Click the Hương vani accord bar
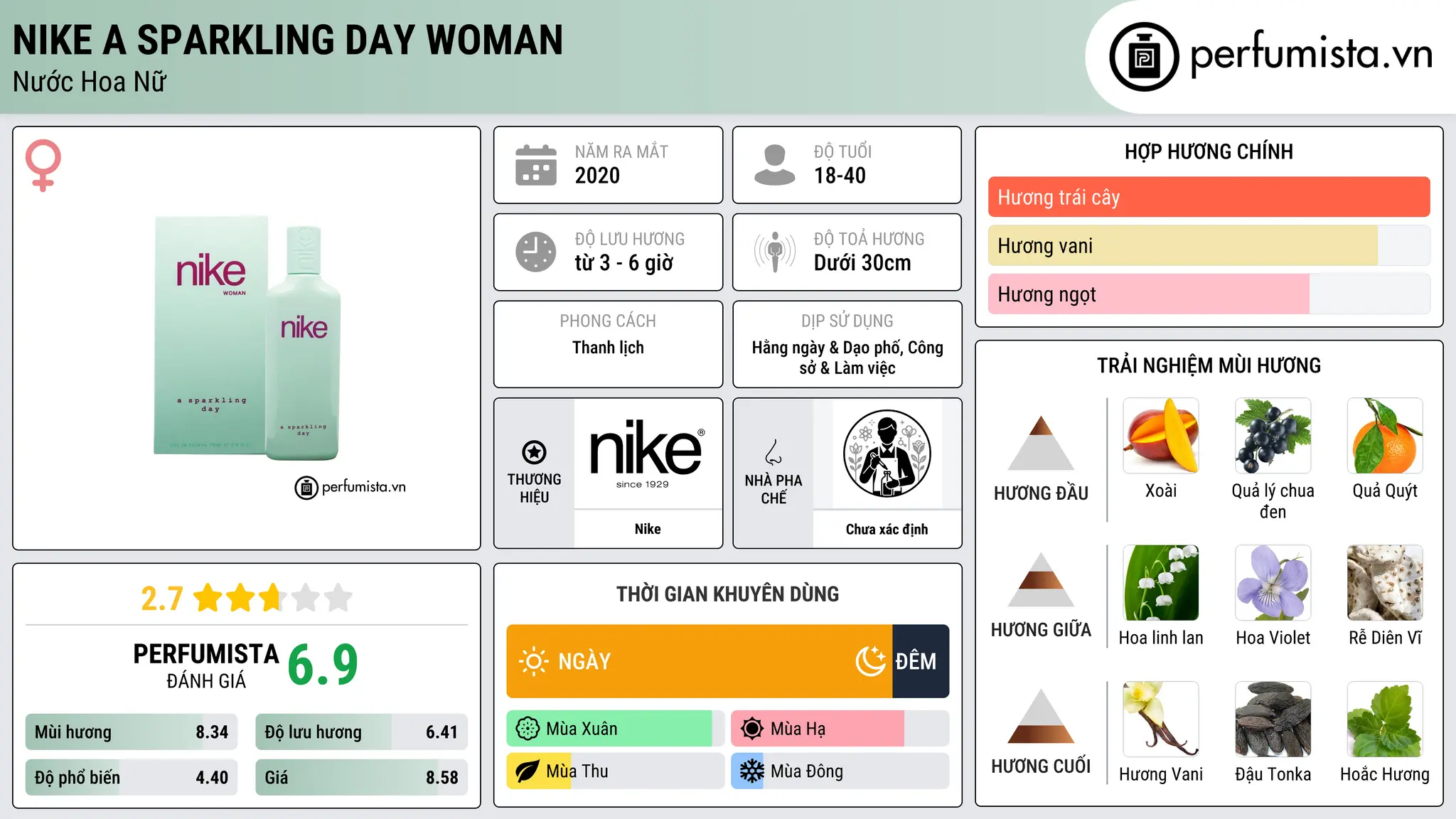The width and height of the screenshot is (1456, 819). [x=1209, y=245]
